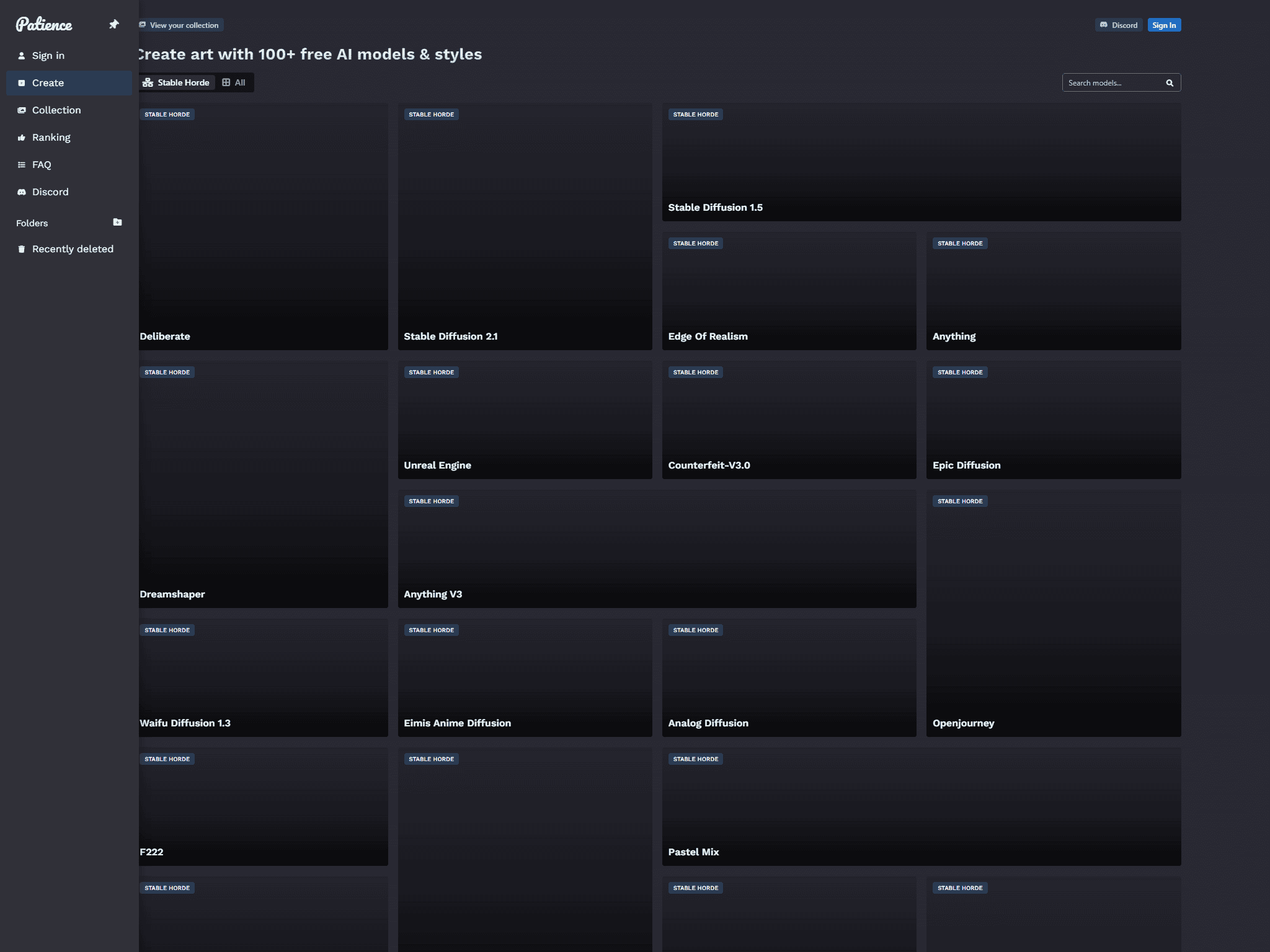The height and width of the screenshot is (952, 1270).
Task: Click the Create icon in the sidebar
Action: coord(22,83)
